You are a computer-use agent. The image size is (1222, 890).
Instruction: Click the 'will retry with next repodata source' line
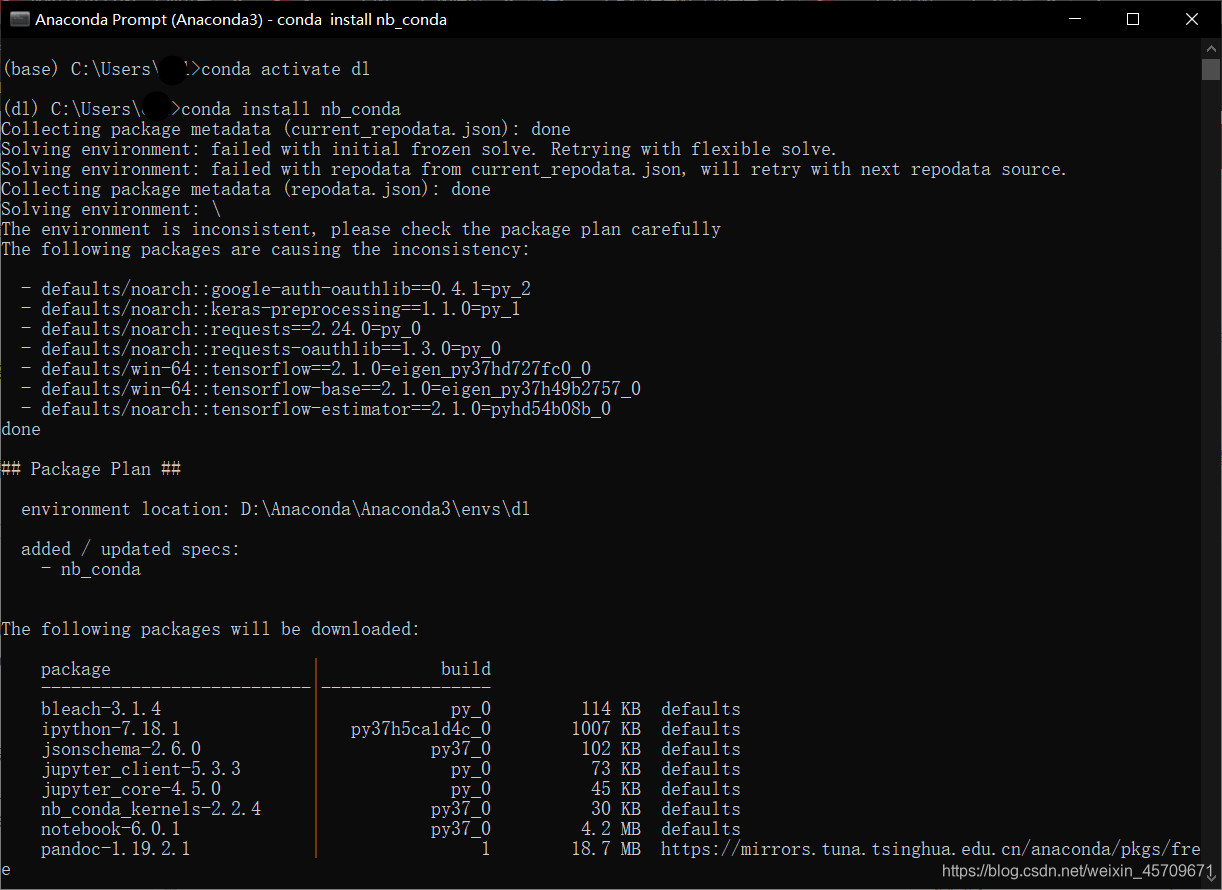click(x=534, y=169)
